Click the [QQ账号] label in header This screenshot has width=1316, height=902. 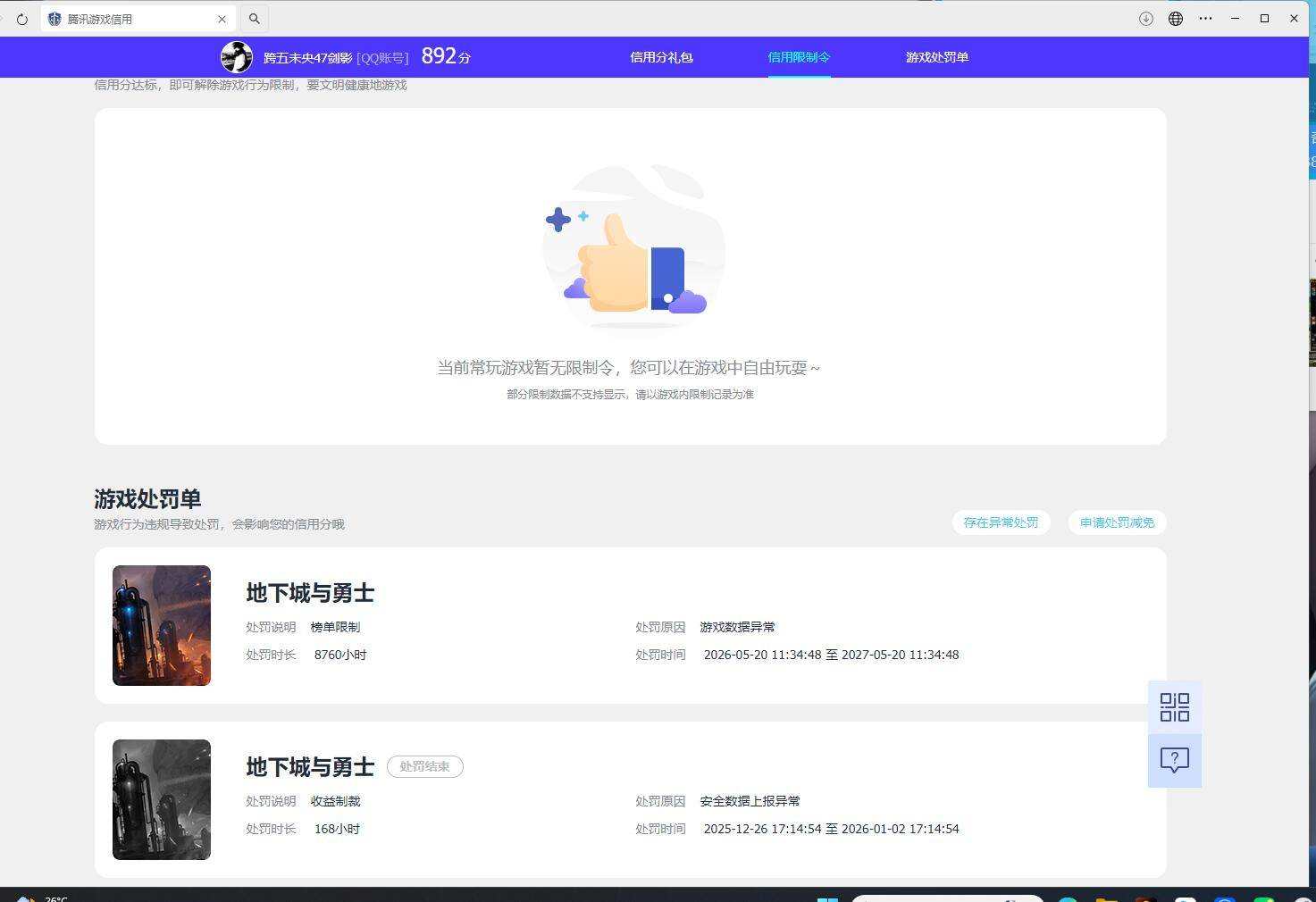[x=382, y=58]
